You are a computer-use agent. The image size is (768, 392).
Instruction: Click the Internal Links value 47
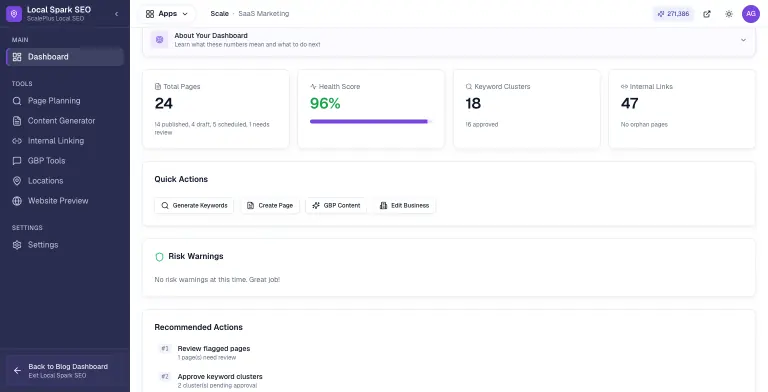[629, 103]
